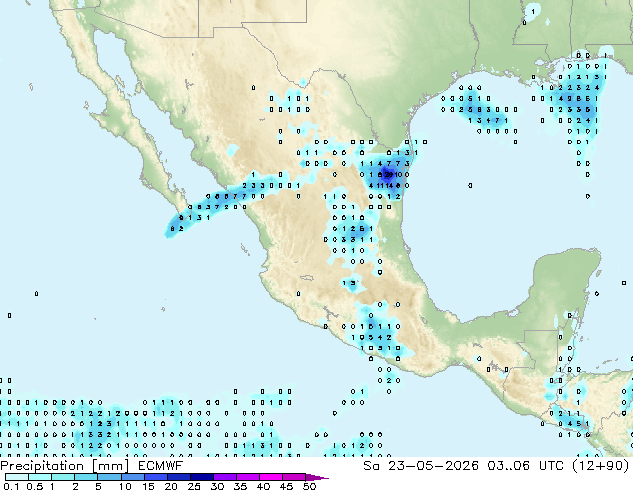This screenshot has width=634, height=490.
Task: Click the '[mm]' unit label
Action: (x=111, y=466)
